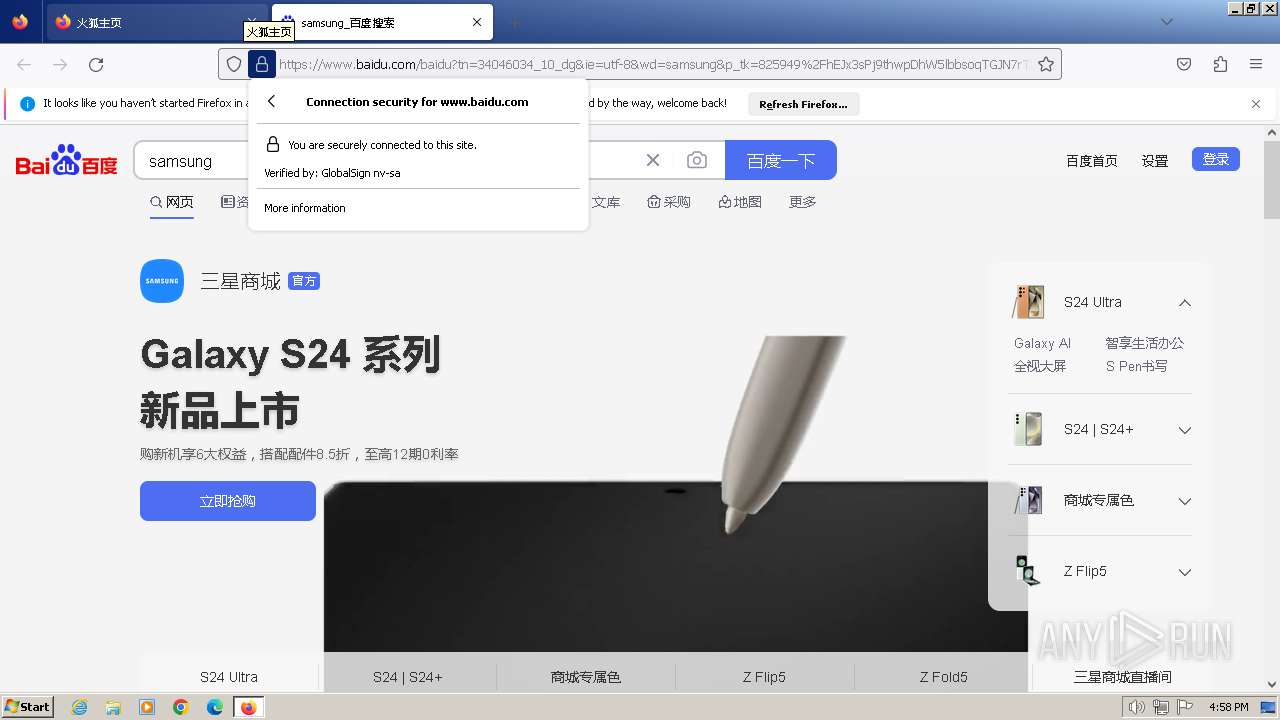Select the samsung_百度搜索 tab
1280x720 pixels.
click(382, 22)
